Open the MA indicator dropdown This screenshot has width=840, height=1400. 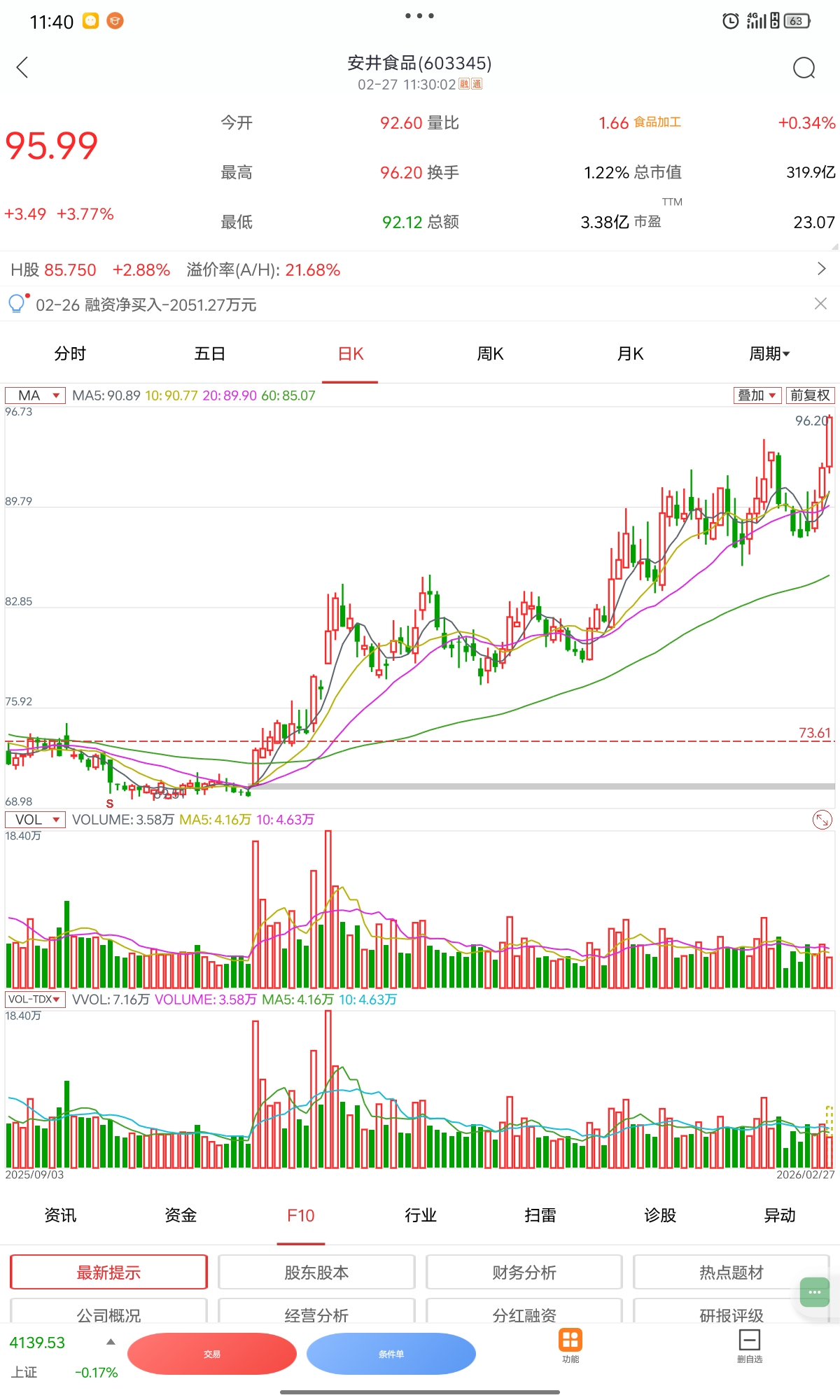35,395
